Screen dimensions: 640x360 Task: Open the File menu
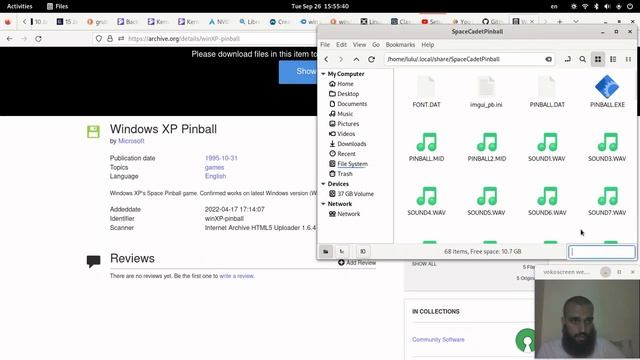click(325, 44)
